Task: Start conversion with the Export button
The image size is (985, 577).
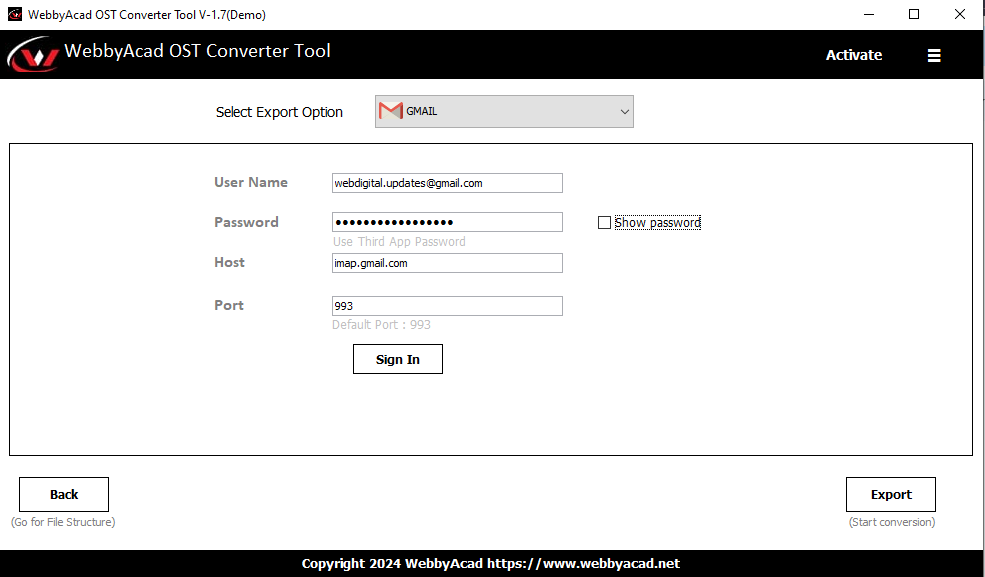Action: pos(891,495)
